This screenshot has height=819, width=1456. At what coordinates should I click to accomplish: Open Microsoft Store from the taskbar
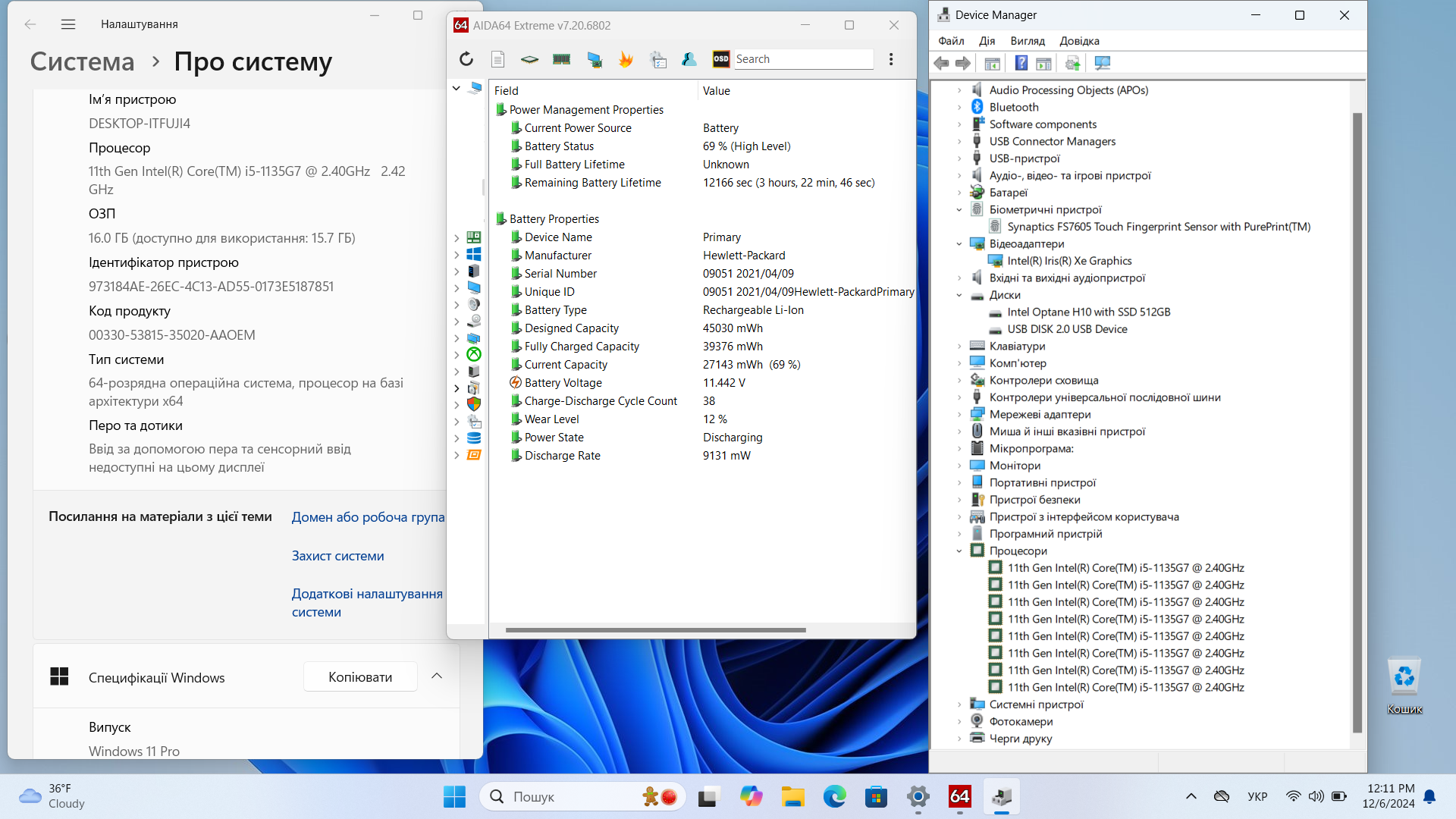click(x=876, y=796)
